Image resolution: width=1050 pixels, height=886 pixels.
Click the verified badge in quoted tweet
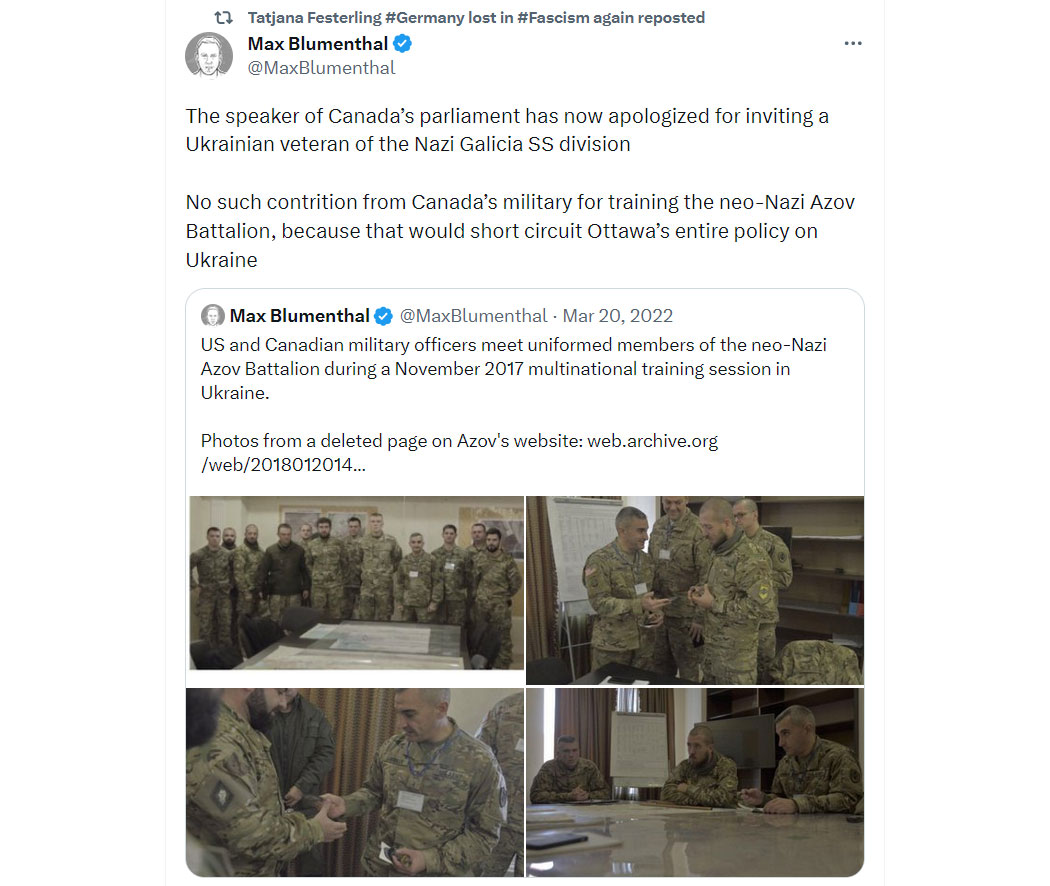point(383,316)
